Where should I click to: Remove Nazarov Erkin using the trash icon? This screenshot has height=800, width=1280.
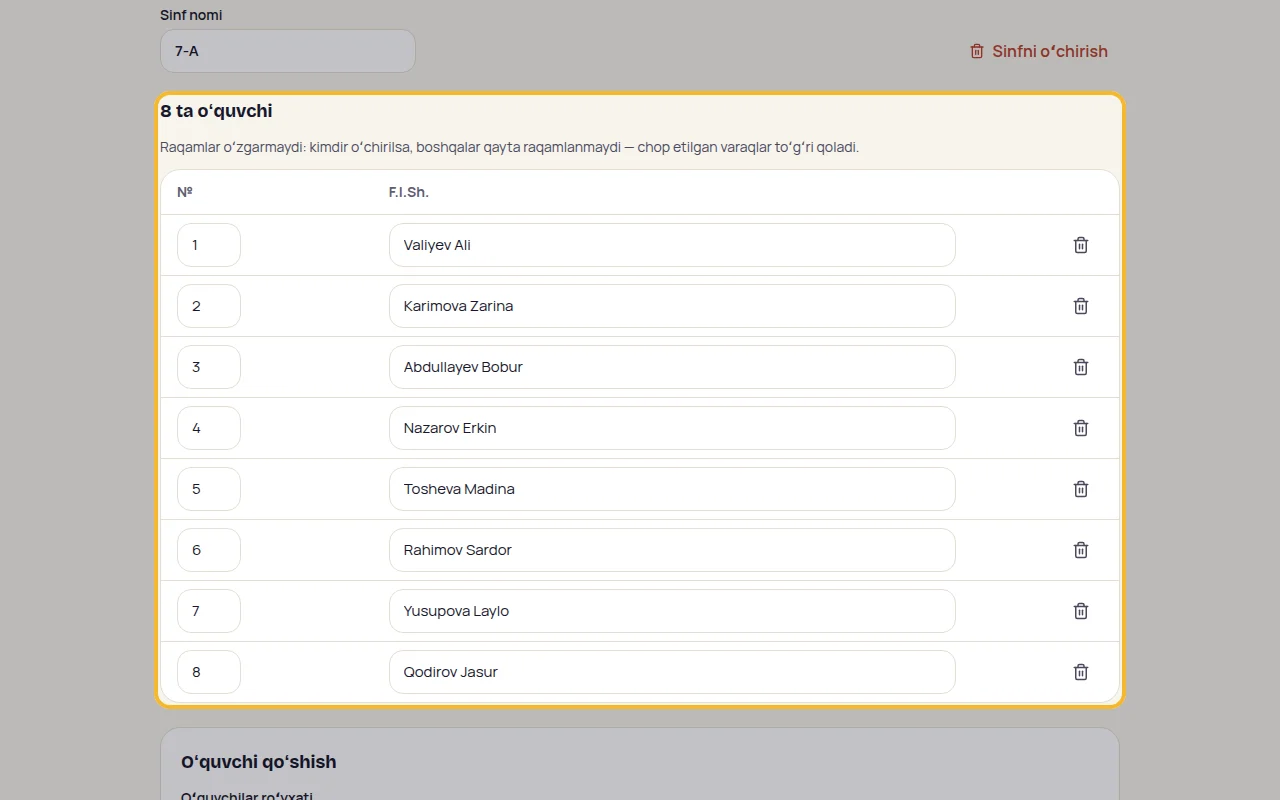tap(1081, 428)
